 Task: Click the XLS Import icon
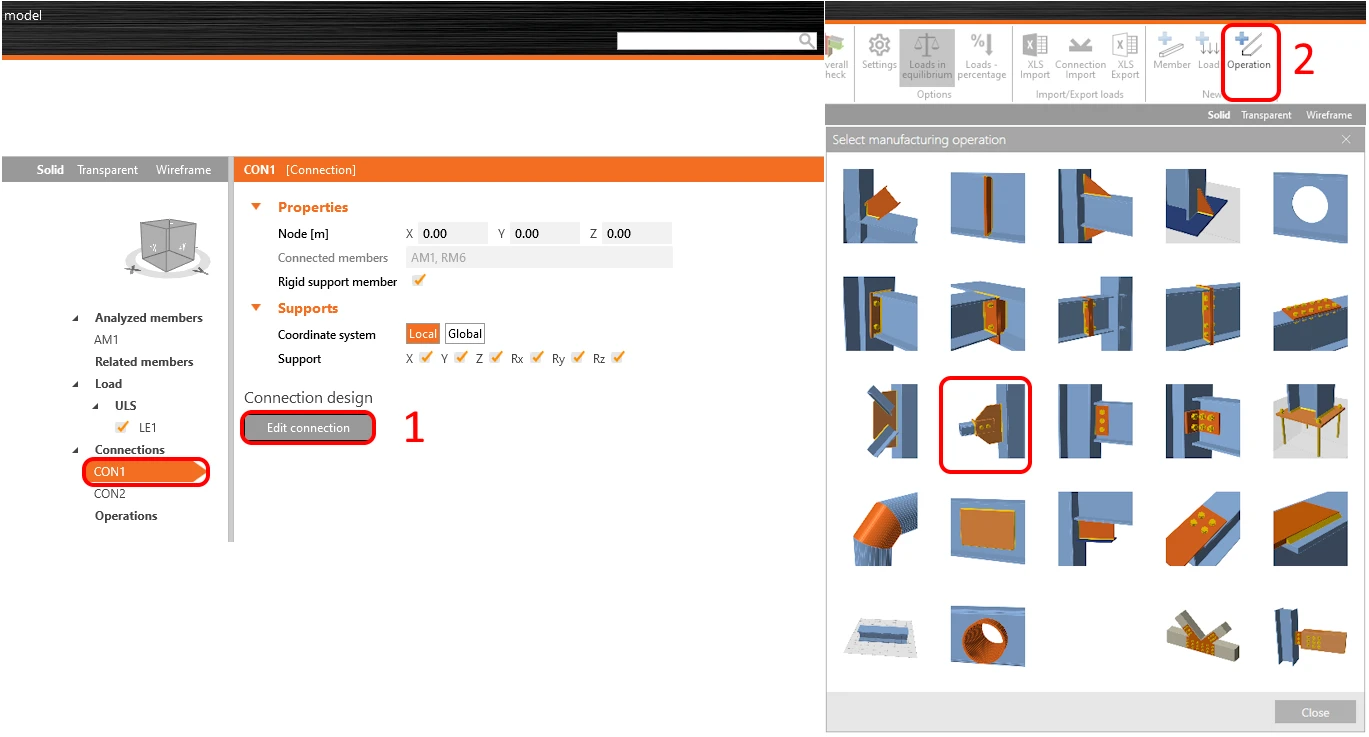[1035, 56]
